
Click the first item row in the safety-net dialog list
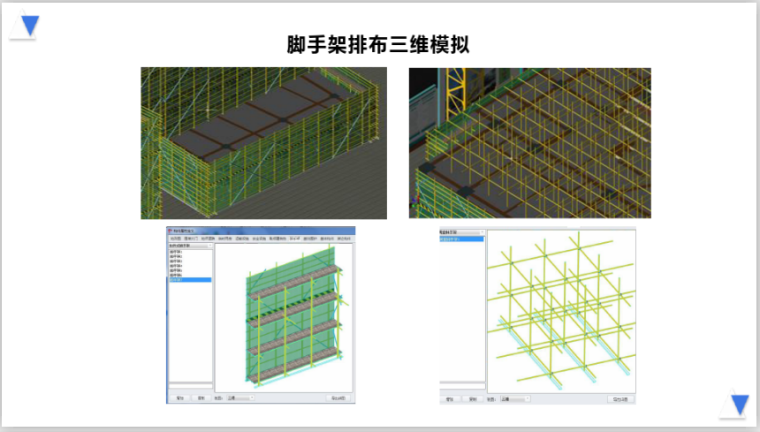point(190,252)
